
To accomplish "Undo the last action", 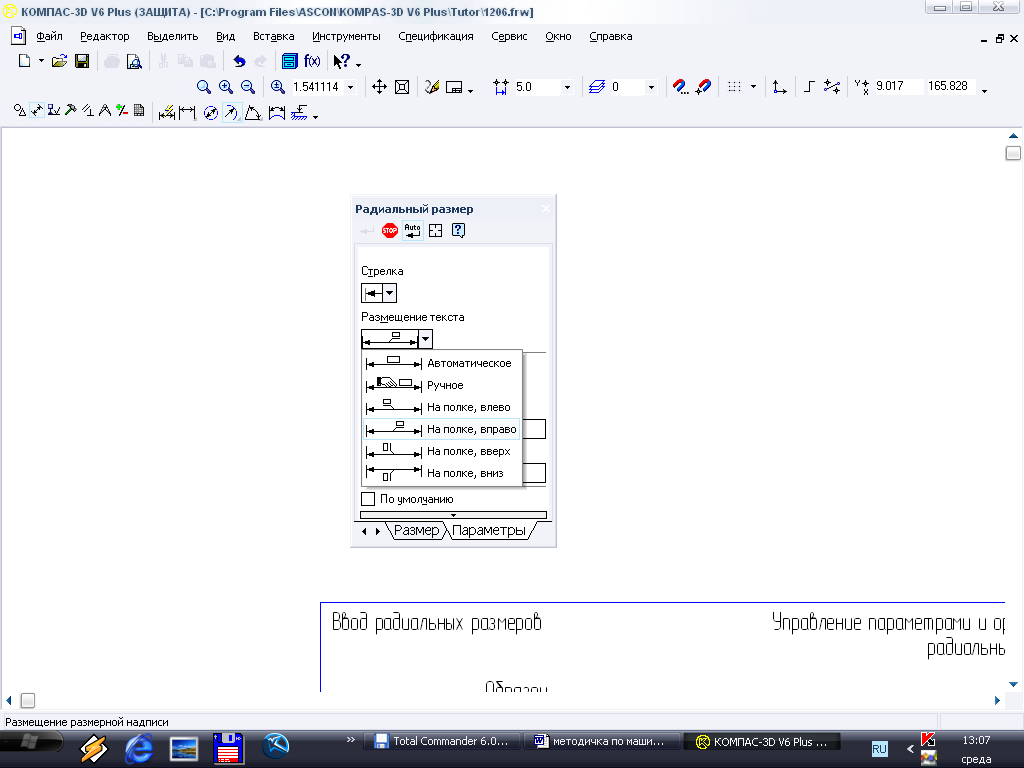I will [x=239, y=61].
